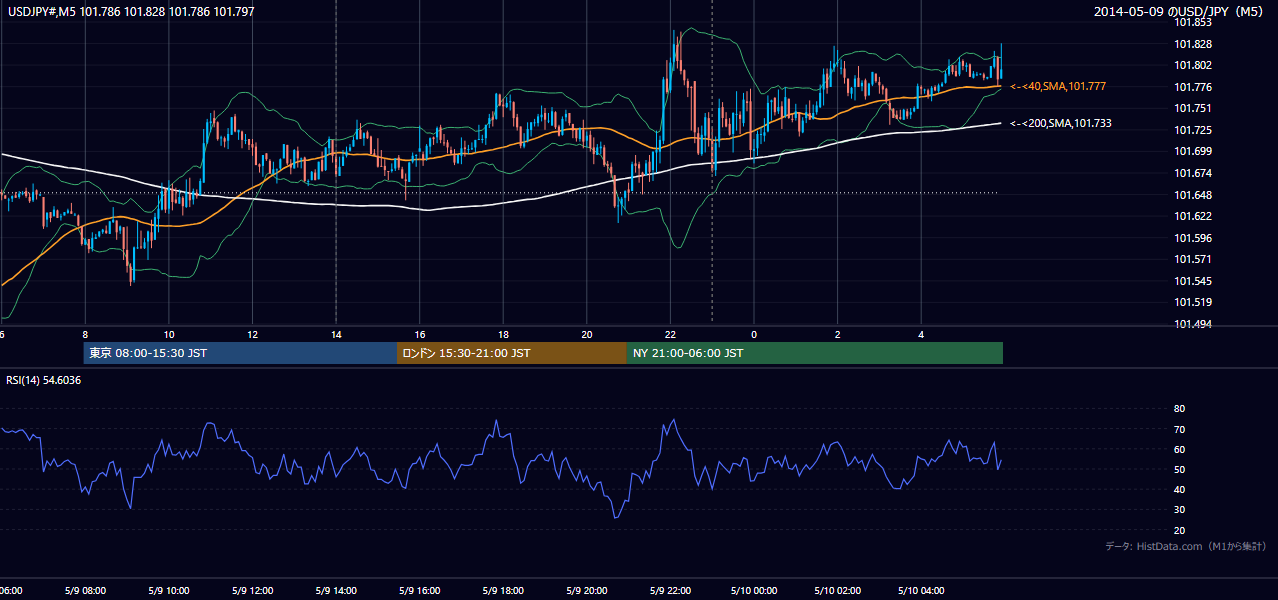Click the 5/9 22:00 bottom time label
The height and width of the screenshot is (600, 1278).
pyautogui.click(x=670, y=591)
